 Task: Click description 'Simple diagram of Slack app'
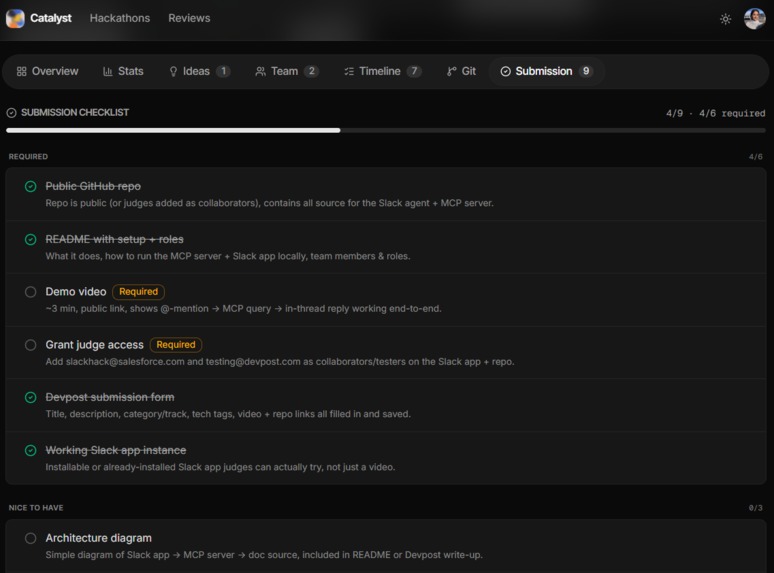tap(264, 555)
